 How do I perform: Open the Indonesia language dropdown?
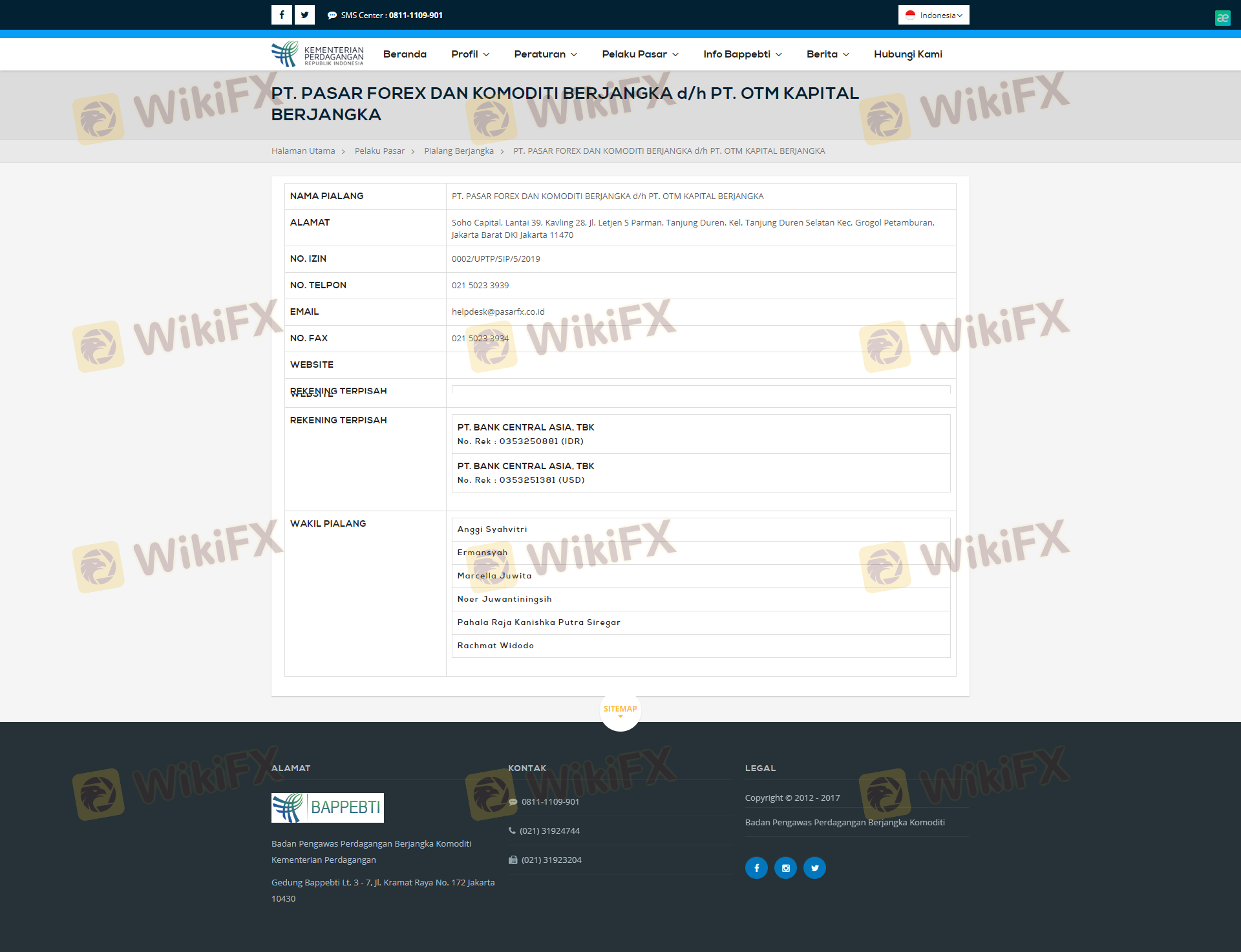pyautogui.click(x=933, y=15)
